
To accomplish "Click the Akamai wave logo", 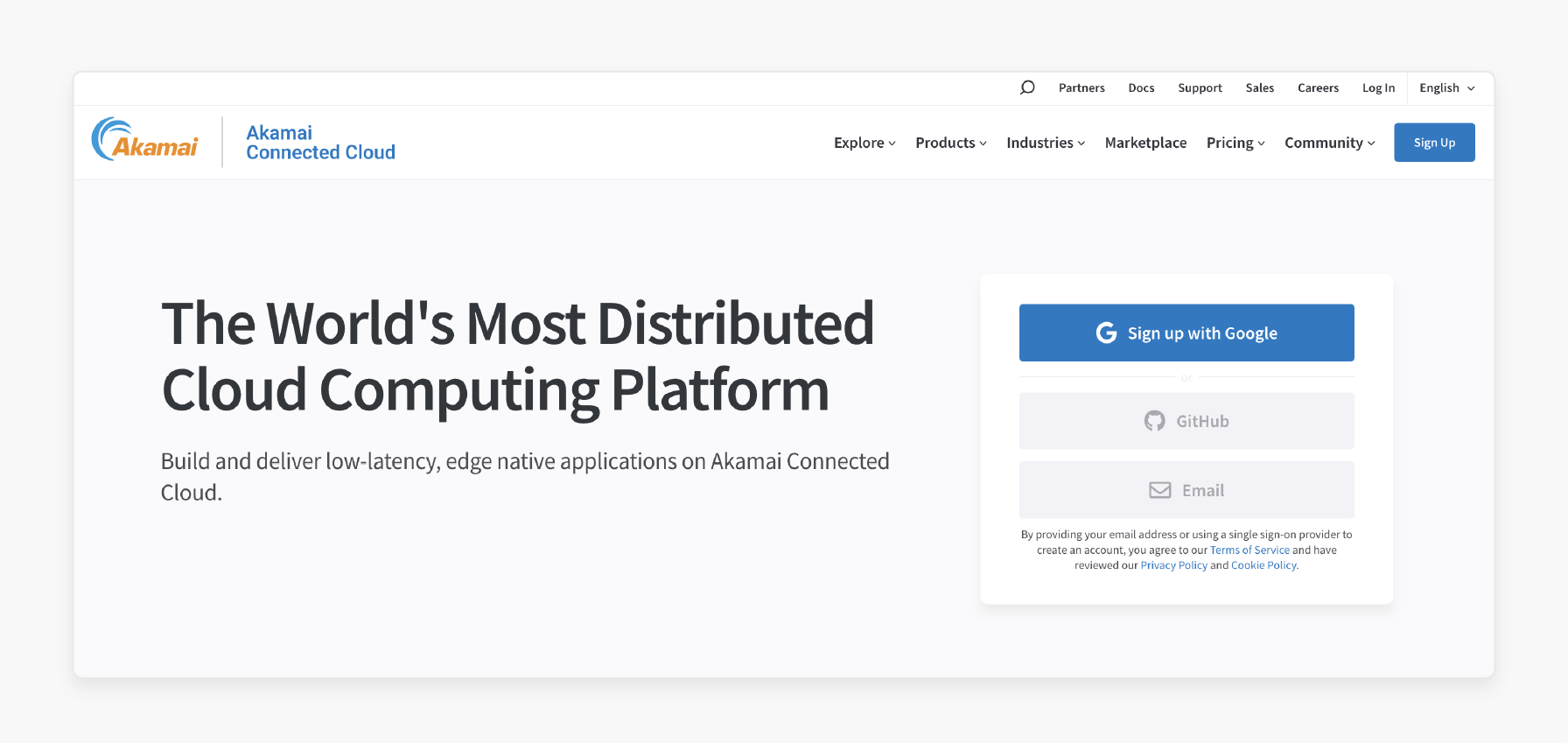I will pos(145,140).
